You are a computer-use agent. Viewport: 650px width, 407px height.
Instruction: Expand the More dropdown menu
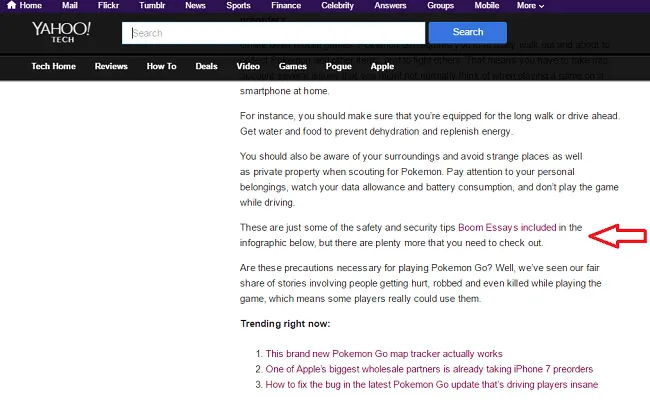[530, 6]
